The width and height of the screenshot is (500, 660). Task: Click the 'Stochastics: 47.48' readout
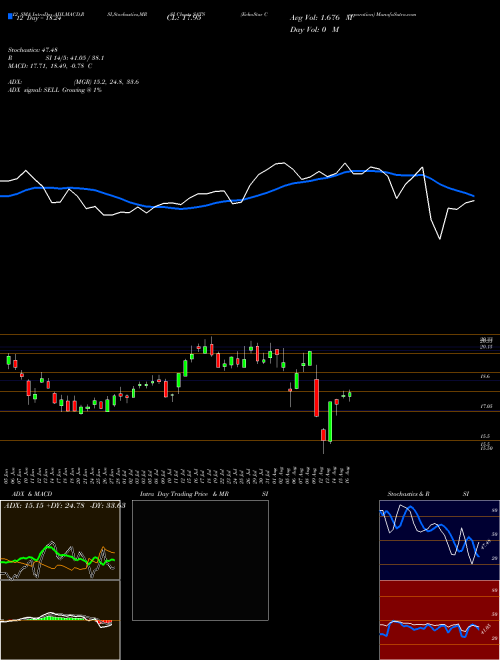pos(32,50)
